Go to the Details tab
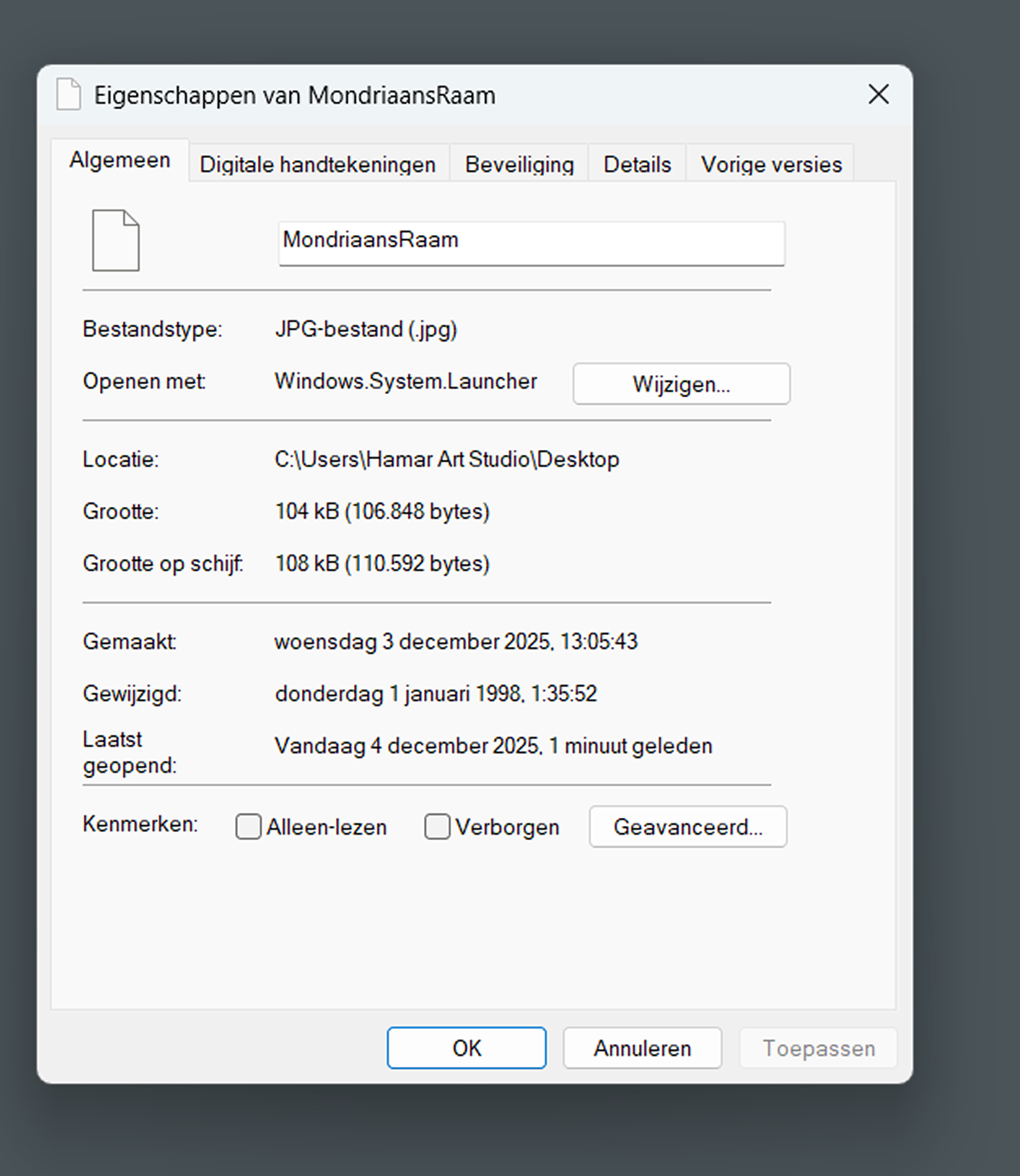1020x1176 pixels. (x=637, y=165)
